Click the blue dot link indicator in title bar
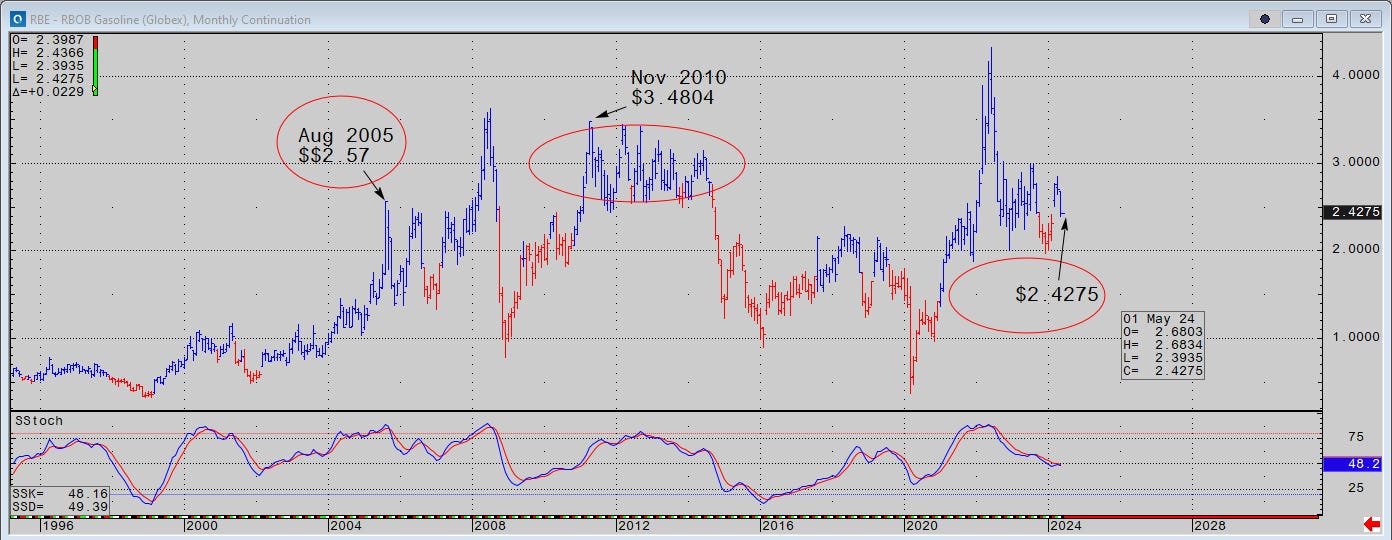This screenshot has width=1392, height=540. pyautogui.click(x=1265, y=19)
